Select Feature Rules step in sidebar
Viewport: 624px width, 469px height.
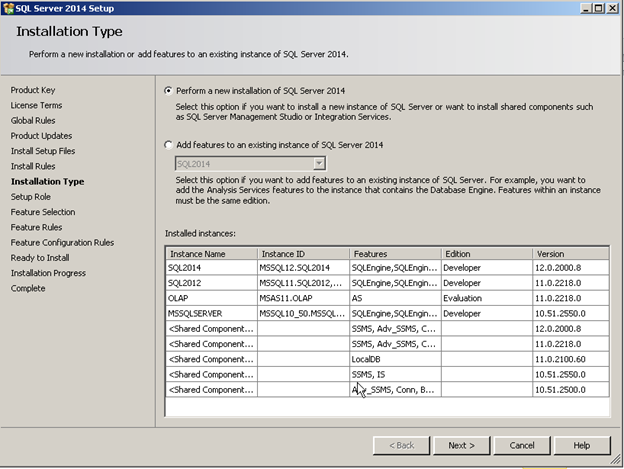click(37, 227)
